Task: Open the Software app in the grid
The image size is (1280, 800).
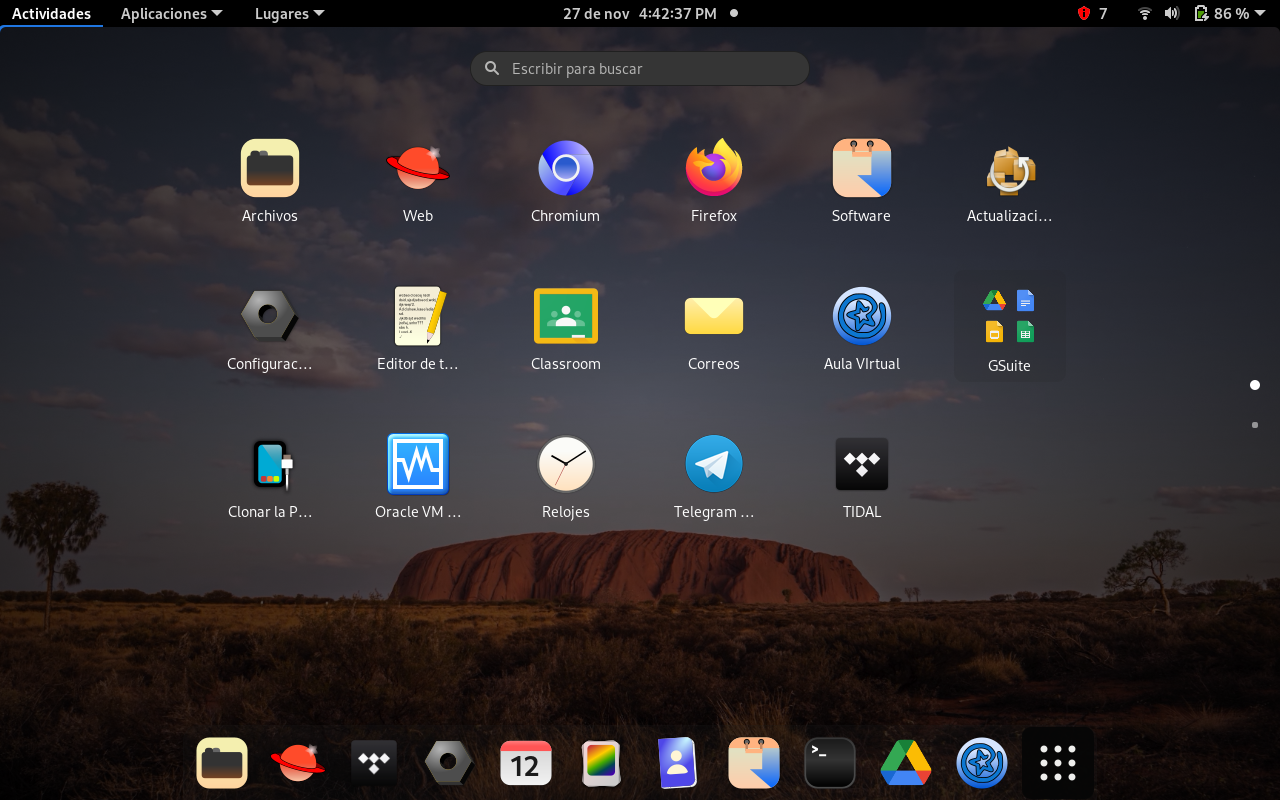Action: [862, 168]
